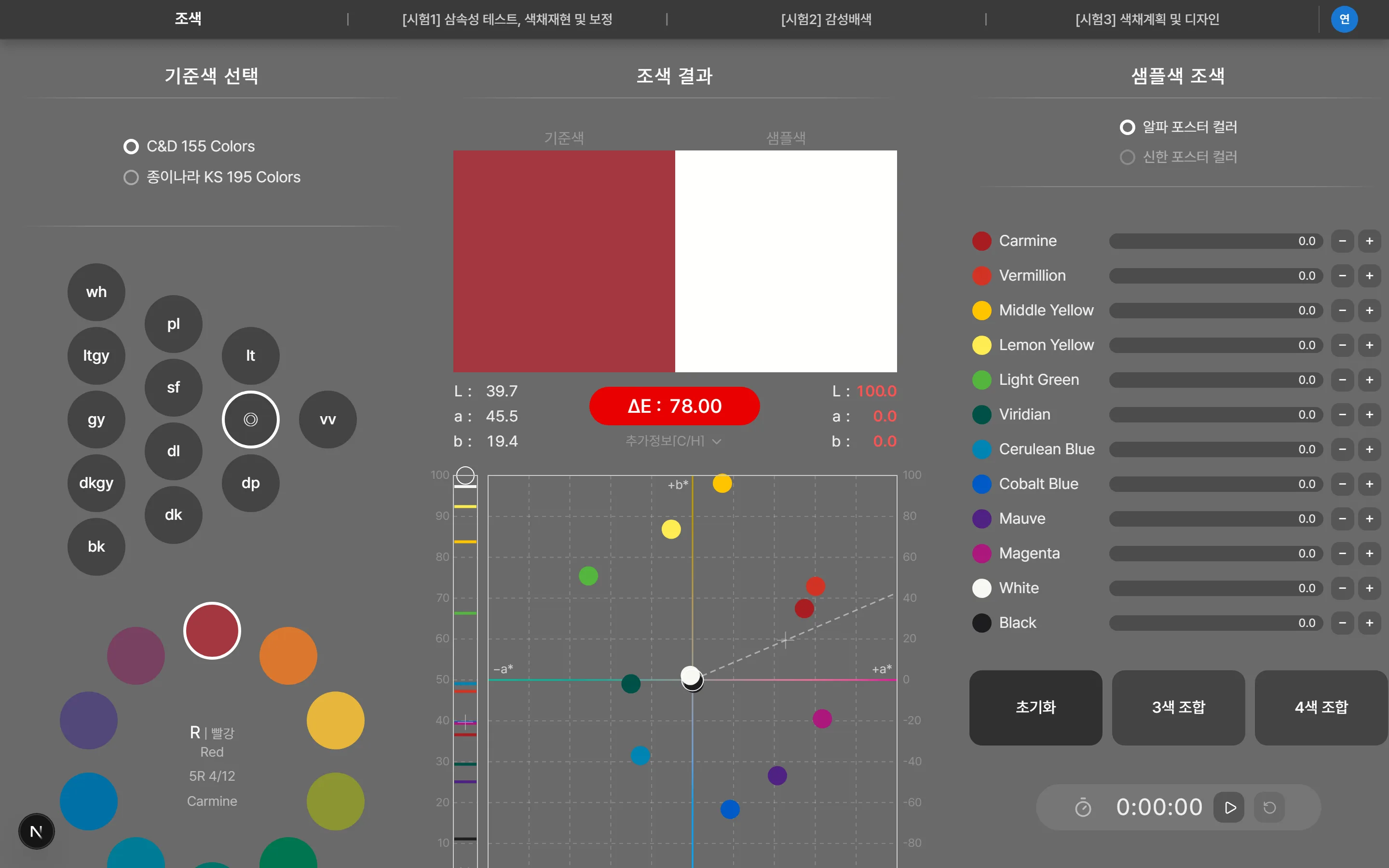Decrease Middle Yellow with minus button
1389x868 pixels.
(1343, 311)
